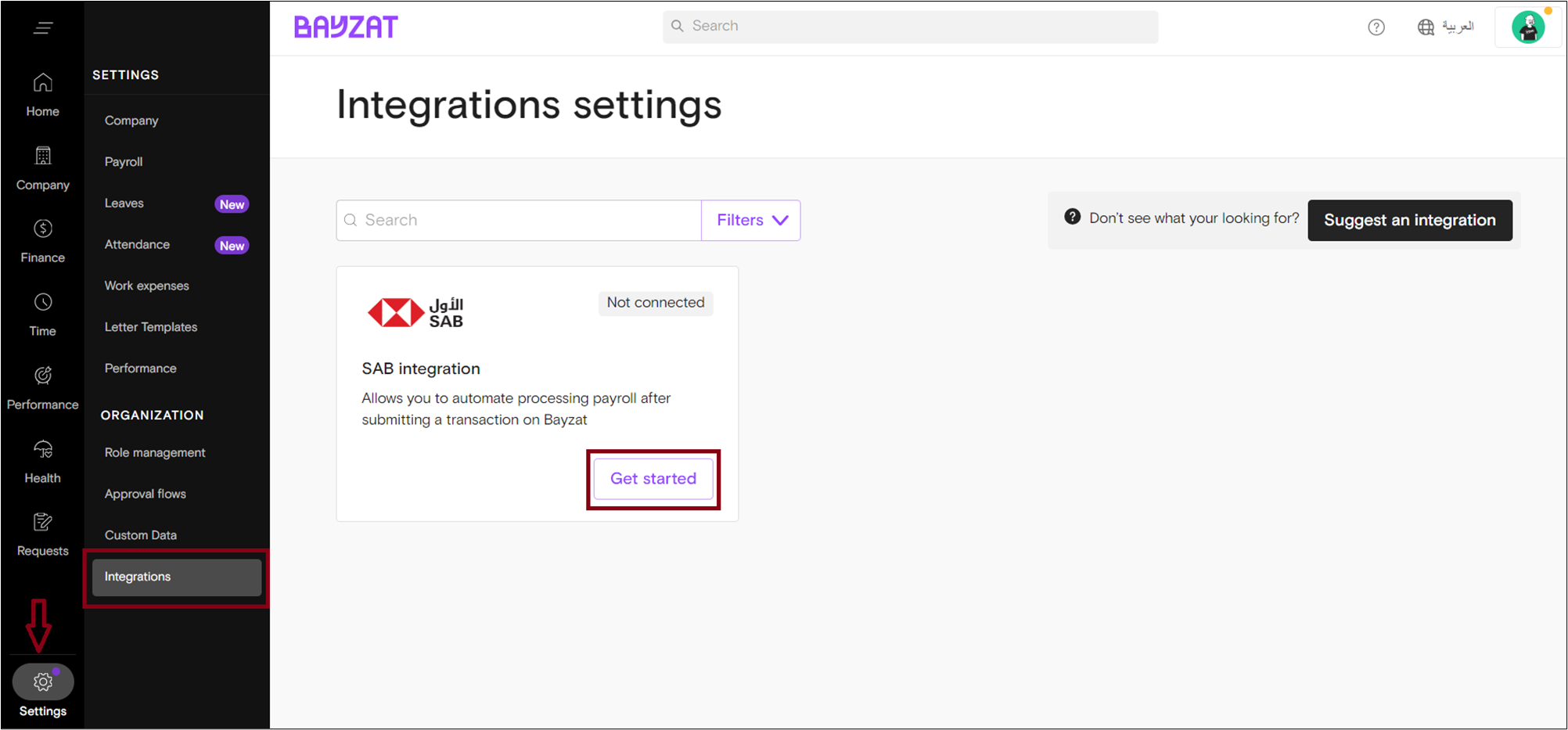Open the Filters dropdown

[751, 221]
